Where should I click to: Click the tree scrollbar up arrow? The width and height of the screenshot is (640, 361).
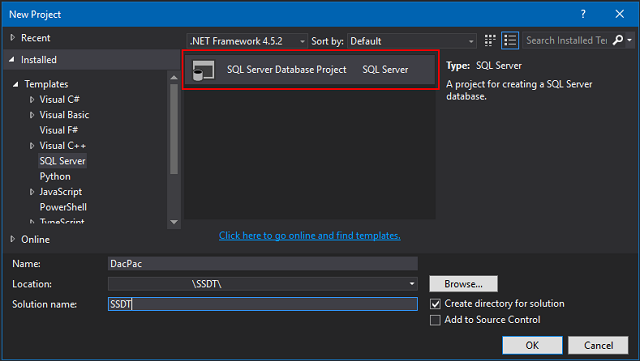174,77
